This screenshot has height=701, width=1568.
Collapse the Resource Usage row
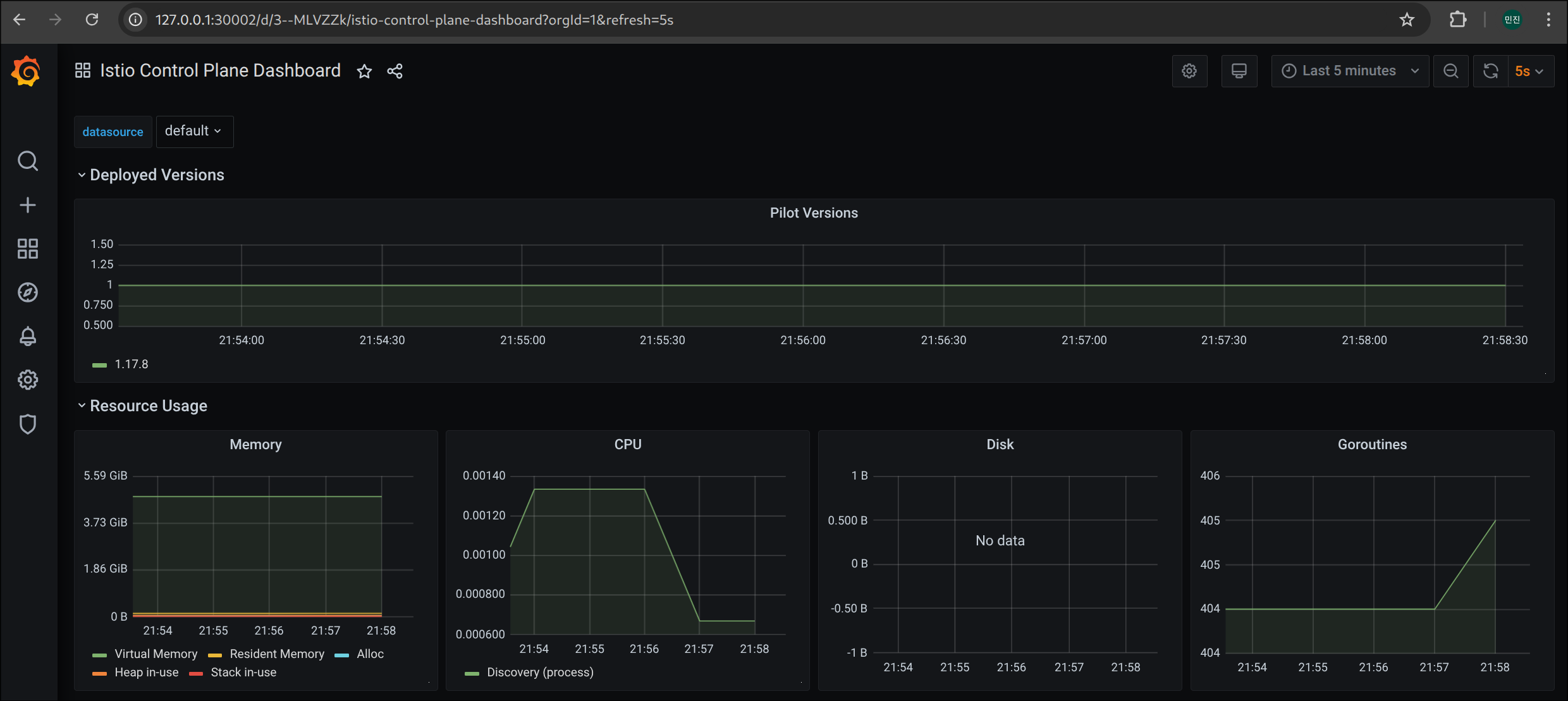click(x=142, y=406)
